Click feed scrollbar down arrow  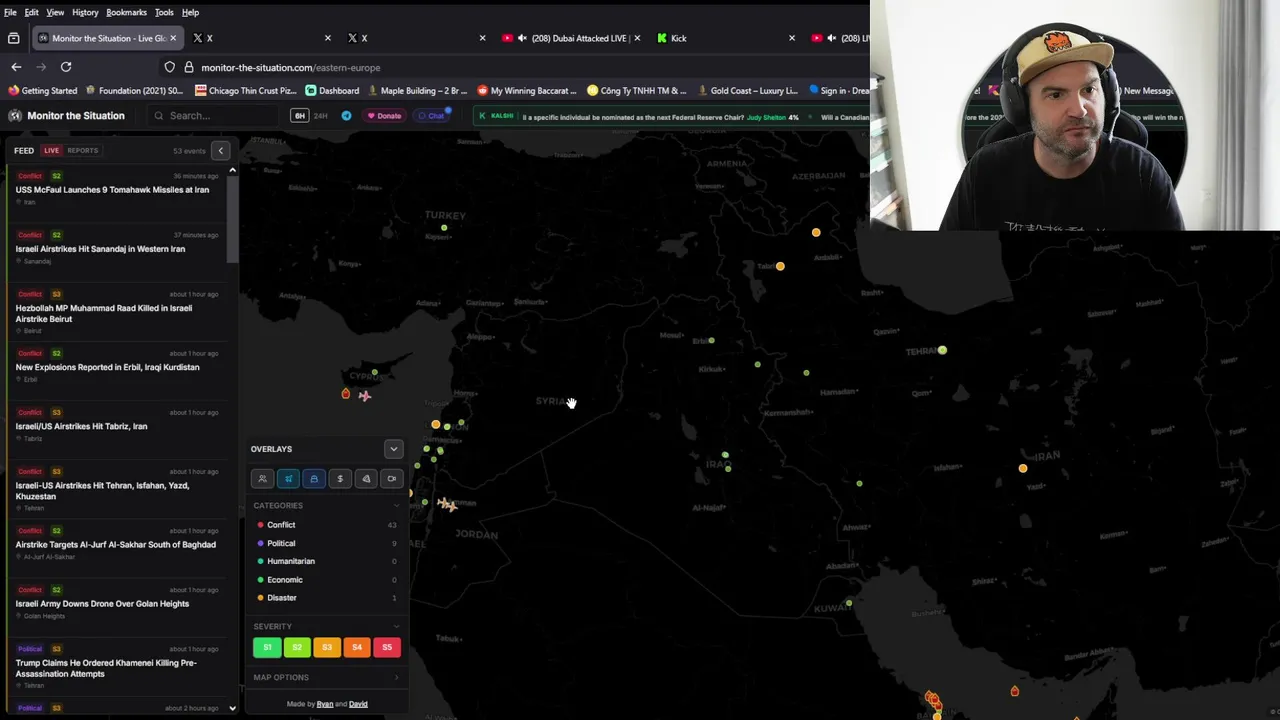(232, 708)
